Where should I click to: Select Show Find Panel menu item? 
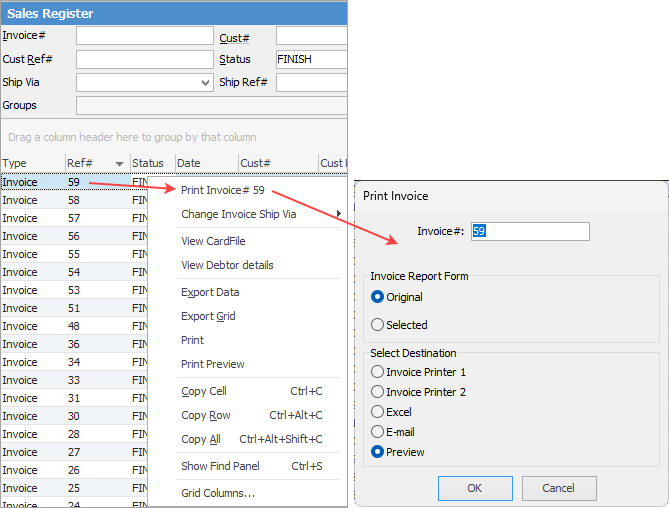point(220,466)
